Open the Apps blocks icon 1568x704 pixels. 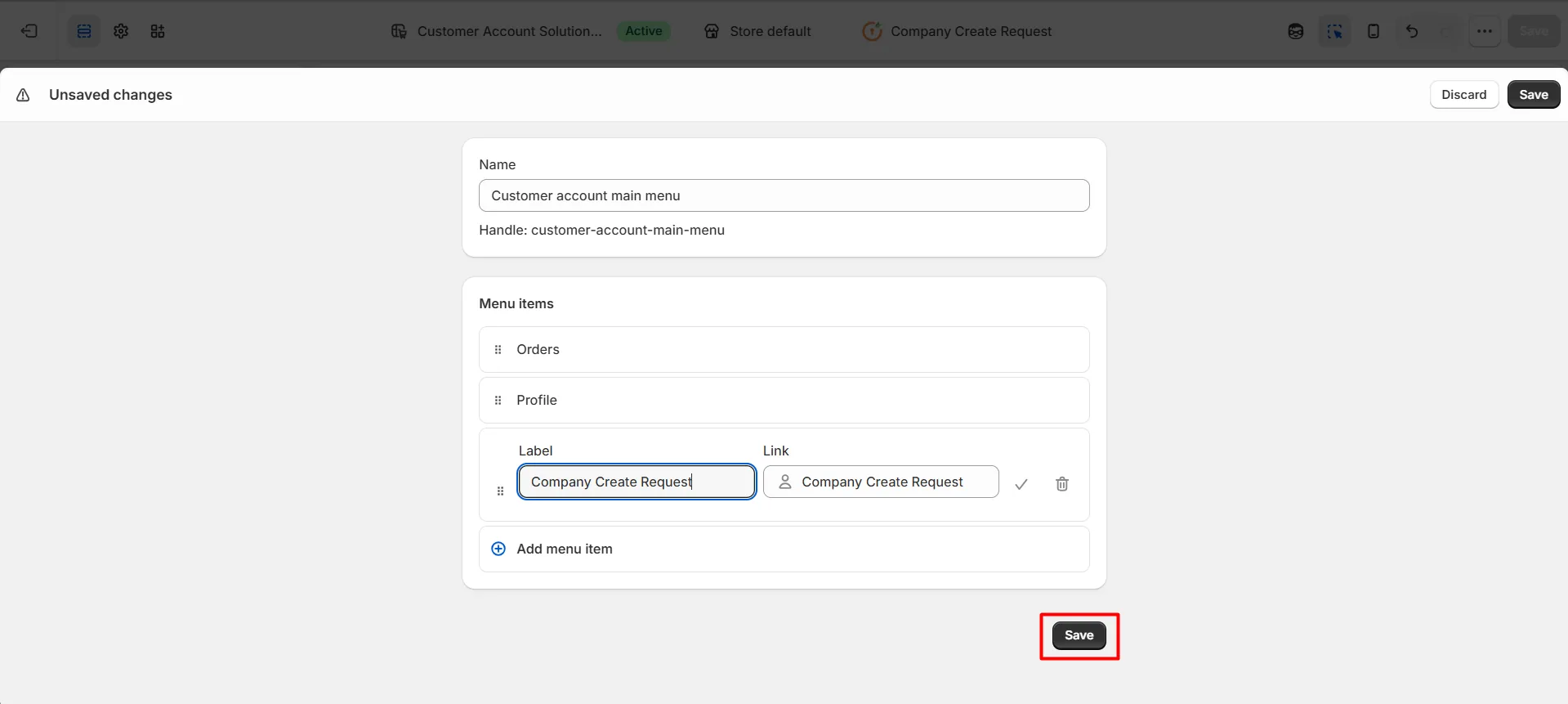pos(158,31)
